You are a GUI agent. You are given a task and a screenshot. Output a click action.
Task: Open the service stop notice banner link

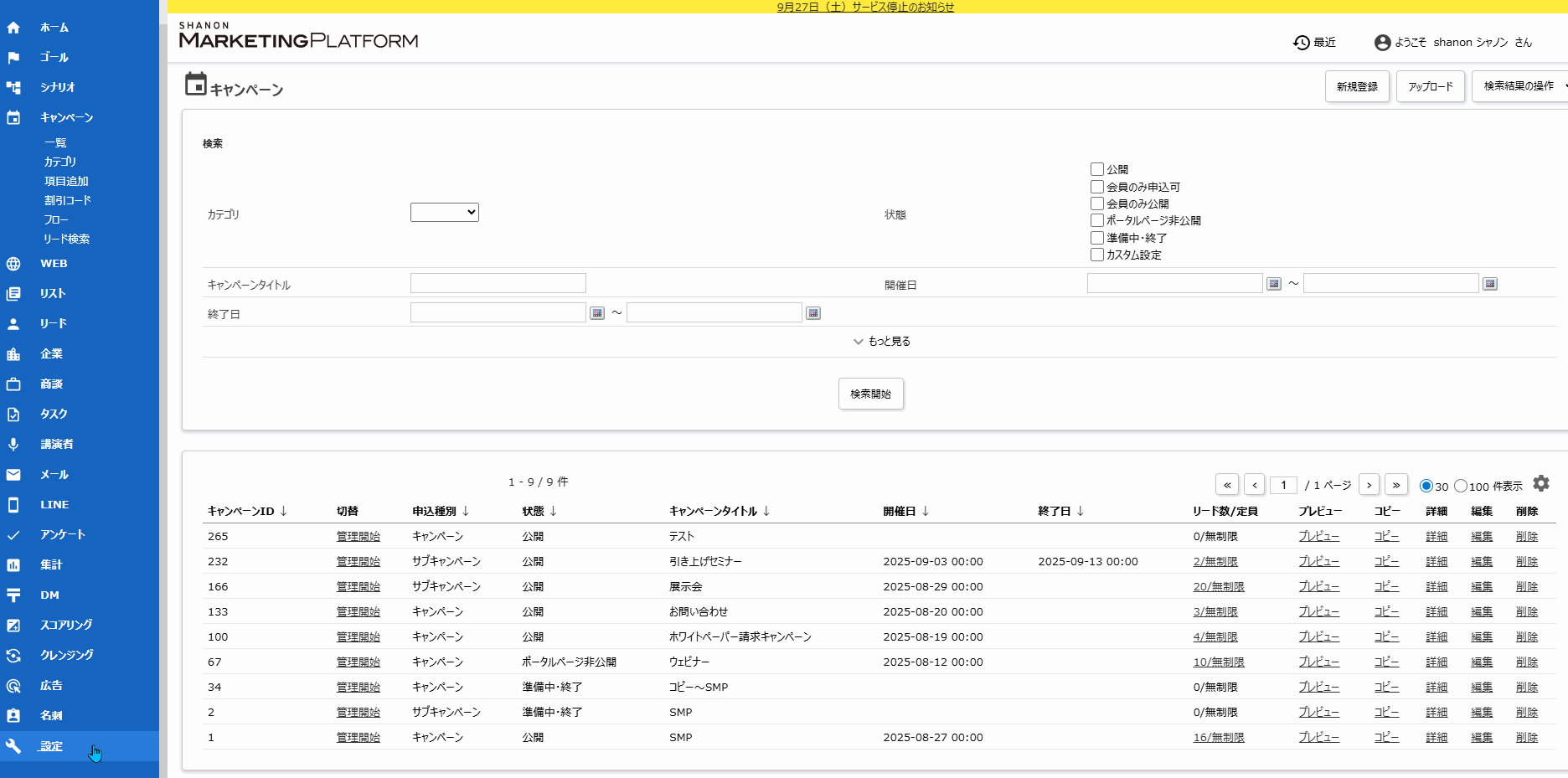[x=866, y=7]
